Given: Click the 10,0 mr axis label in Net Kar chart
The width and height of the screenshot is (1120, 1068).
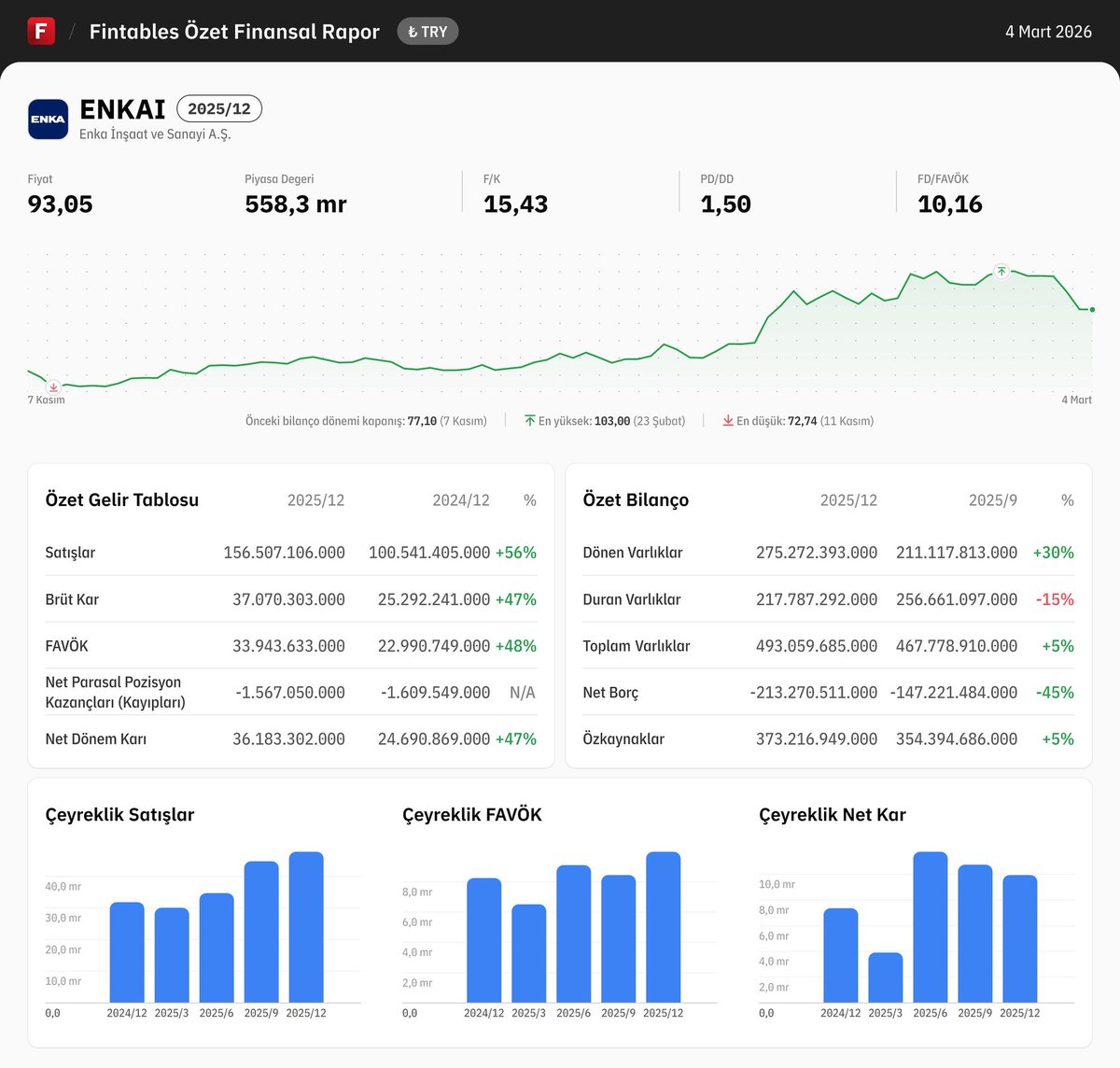Looking at the screenshot, I should click(777, 884).
